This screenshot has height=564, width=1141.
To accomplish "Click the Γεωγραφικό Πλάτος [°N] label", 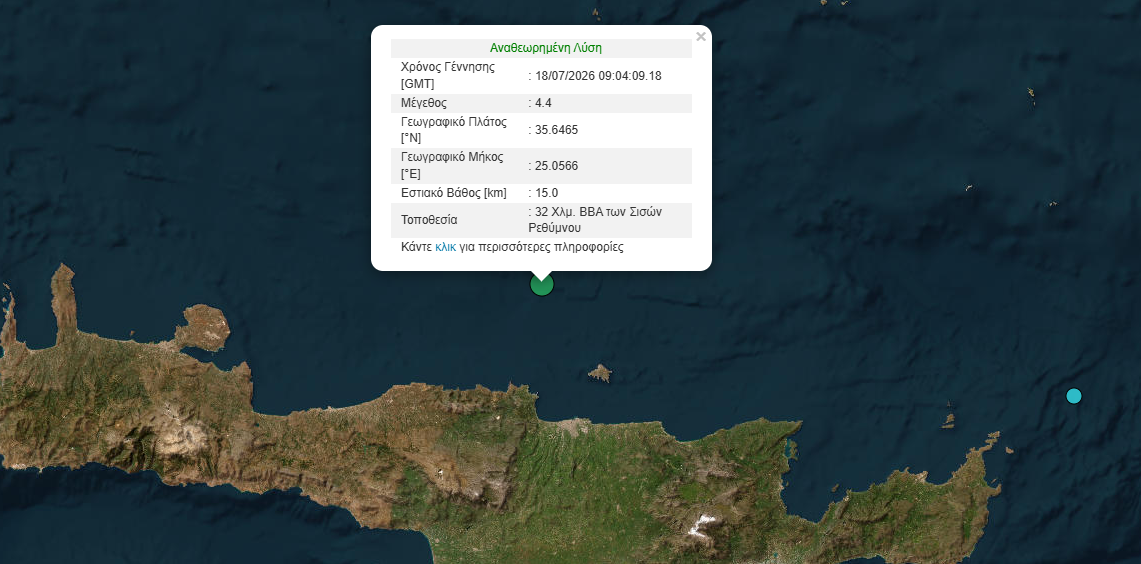I will point(453,130).
